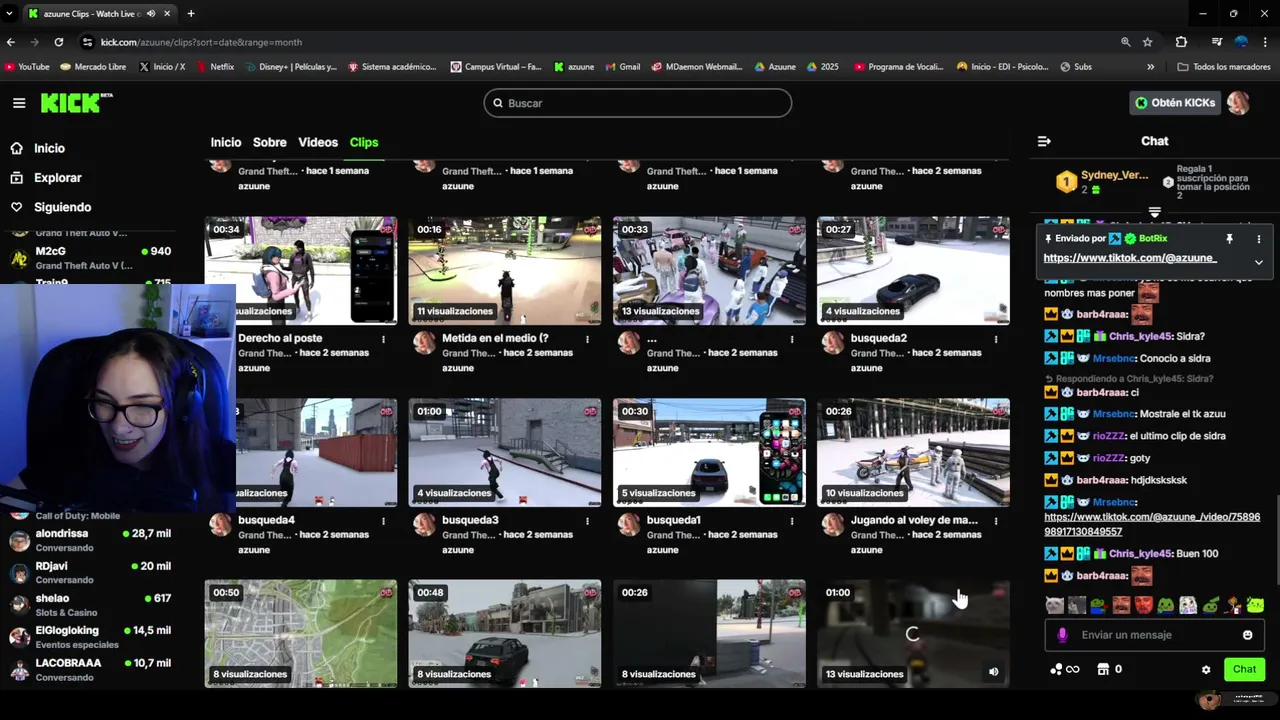Click the user profile avatar
The width and height of the screenshot is (1280, 720).
(1238, 103)
